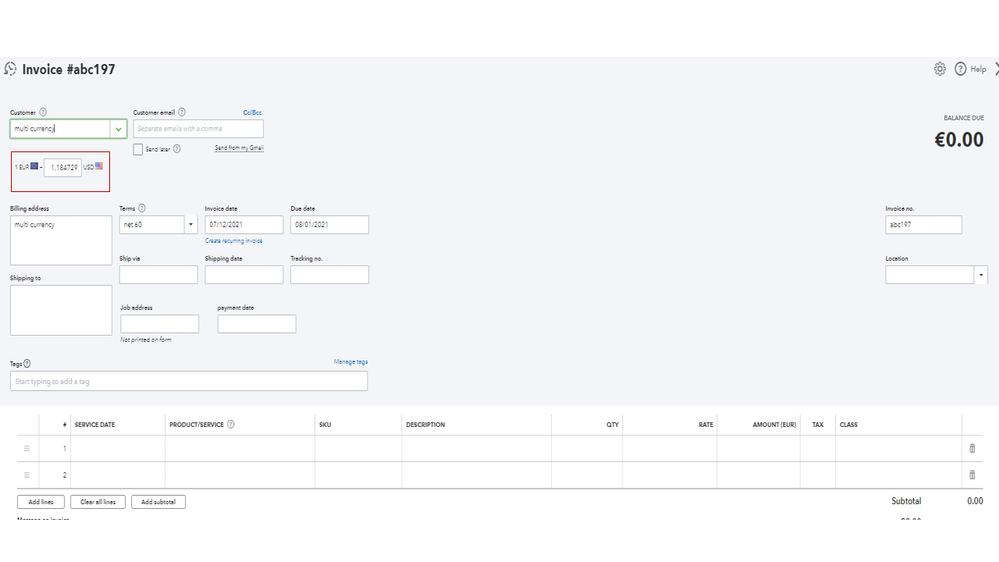The width and height of the screenshot is (999, 562).
Task: Click the SKU column header
Action: pos(325,424)
